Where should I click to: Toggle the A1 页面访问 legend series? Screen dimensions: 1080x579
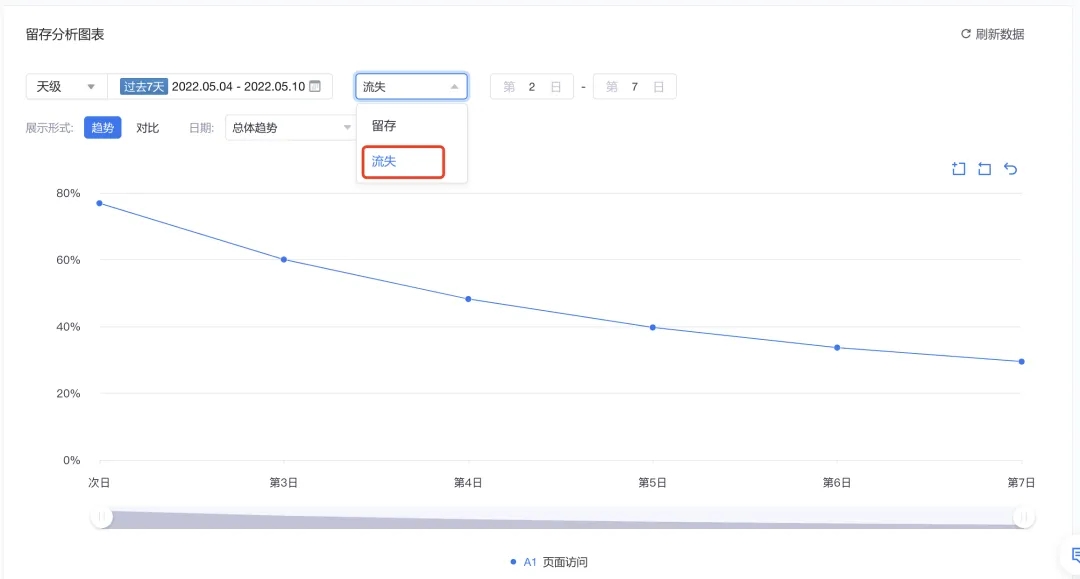pyautogui.click(x=550, y=562)
